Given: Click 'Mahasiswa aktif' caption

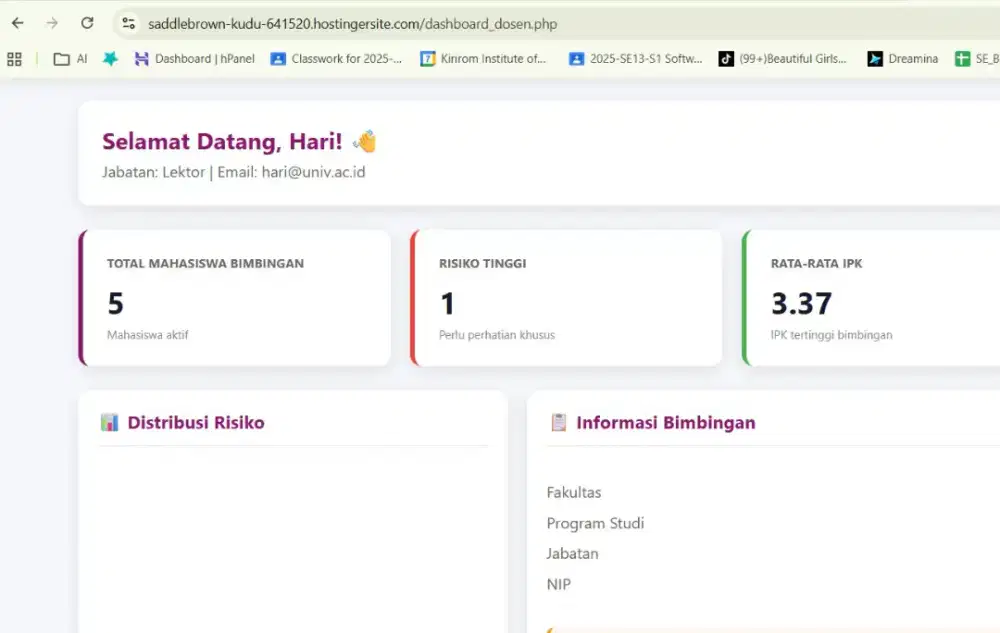Looking at the screenshot, I should pos(147,335).
